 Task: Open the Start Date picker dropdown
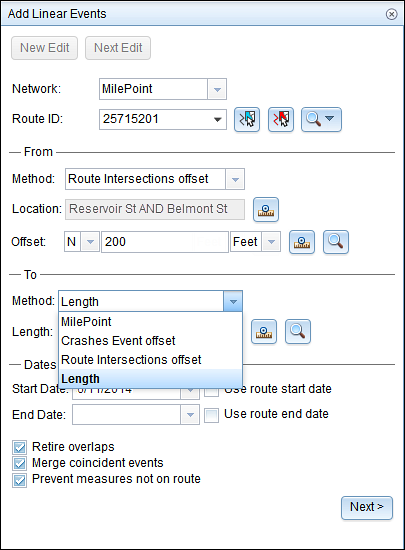coord(190,390)
